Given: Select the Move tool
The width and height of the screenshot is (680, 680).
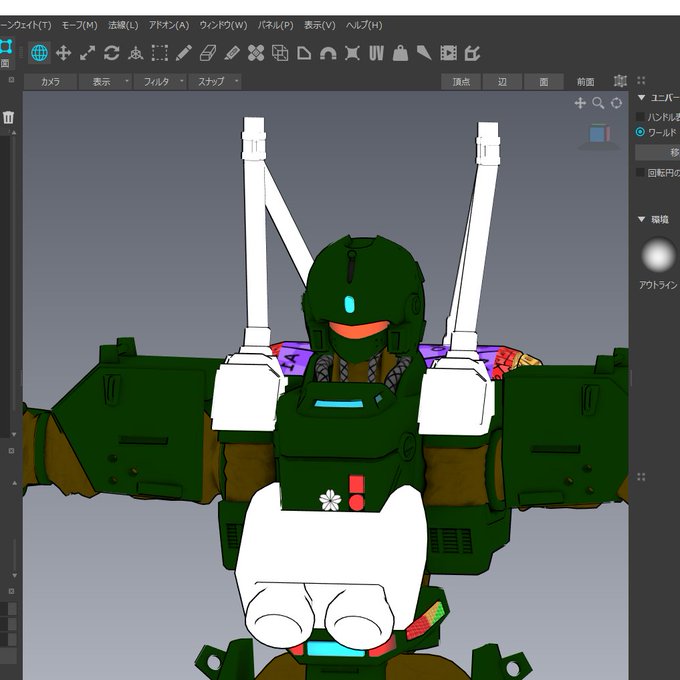Looking at the screenshot, I should click(63, 53).
